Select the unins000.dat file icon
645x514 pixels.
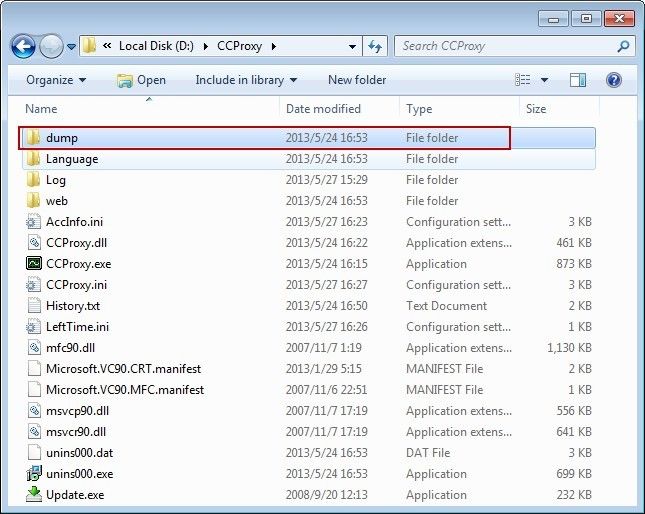[x=34, y=452]
